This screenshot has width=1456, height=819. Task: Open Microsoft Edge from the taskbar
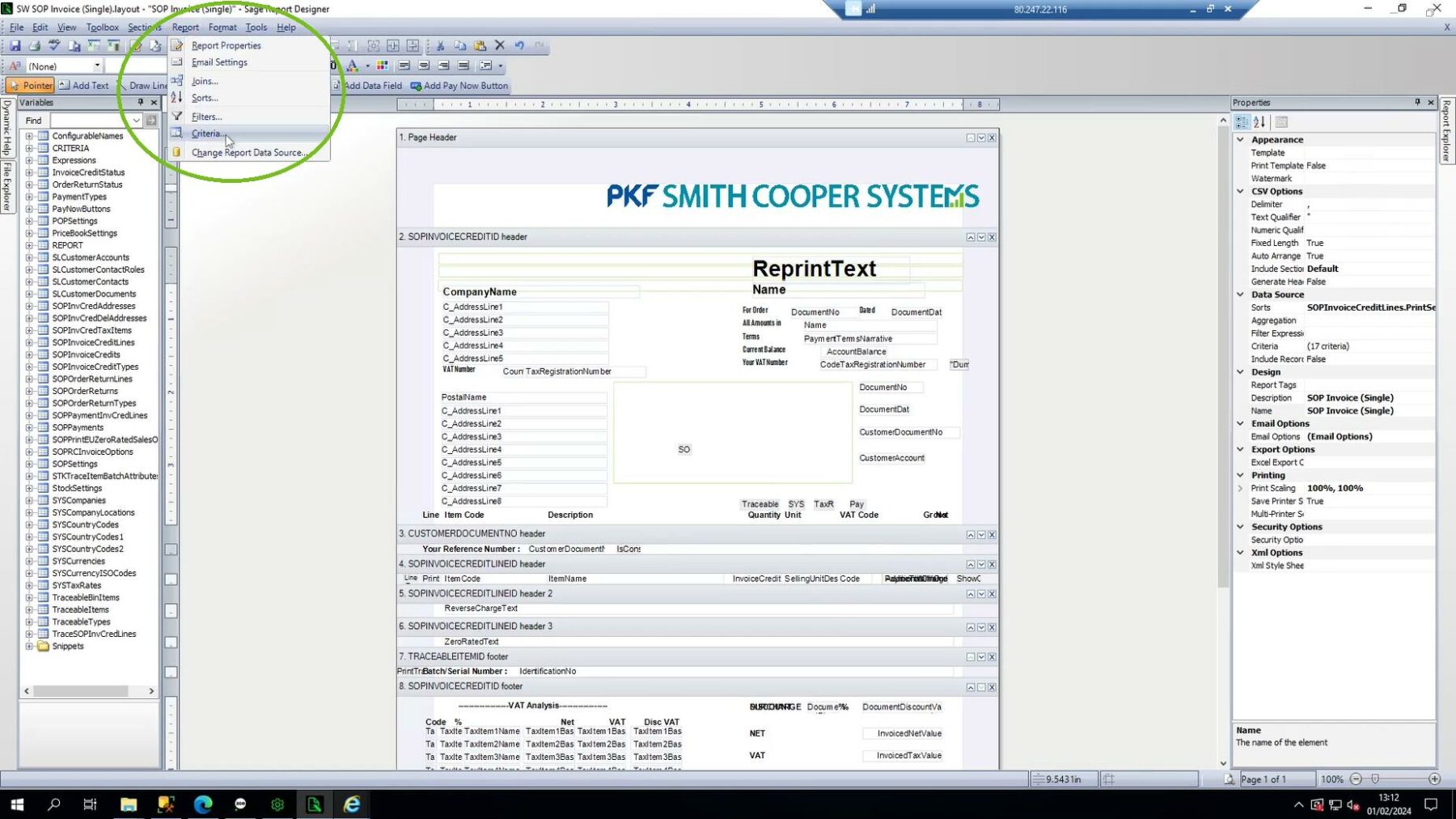[203, 804]
